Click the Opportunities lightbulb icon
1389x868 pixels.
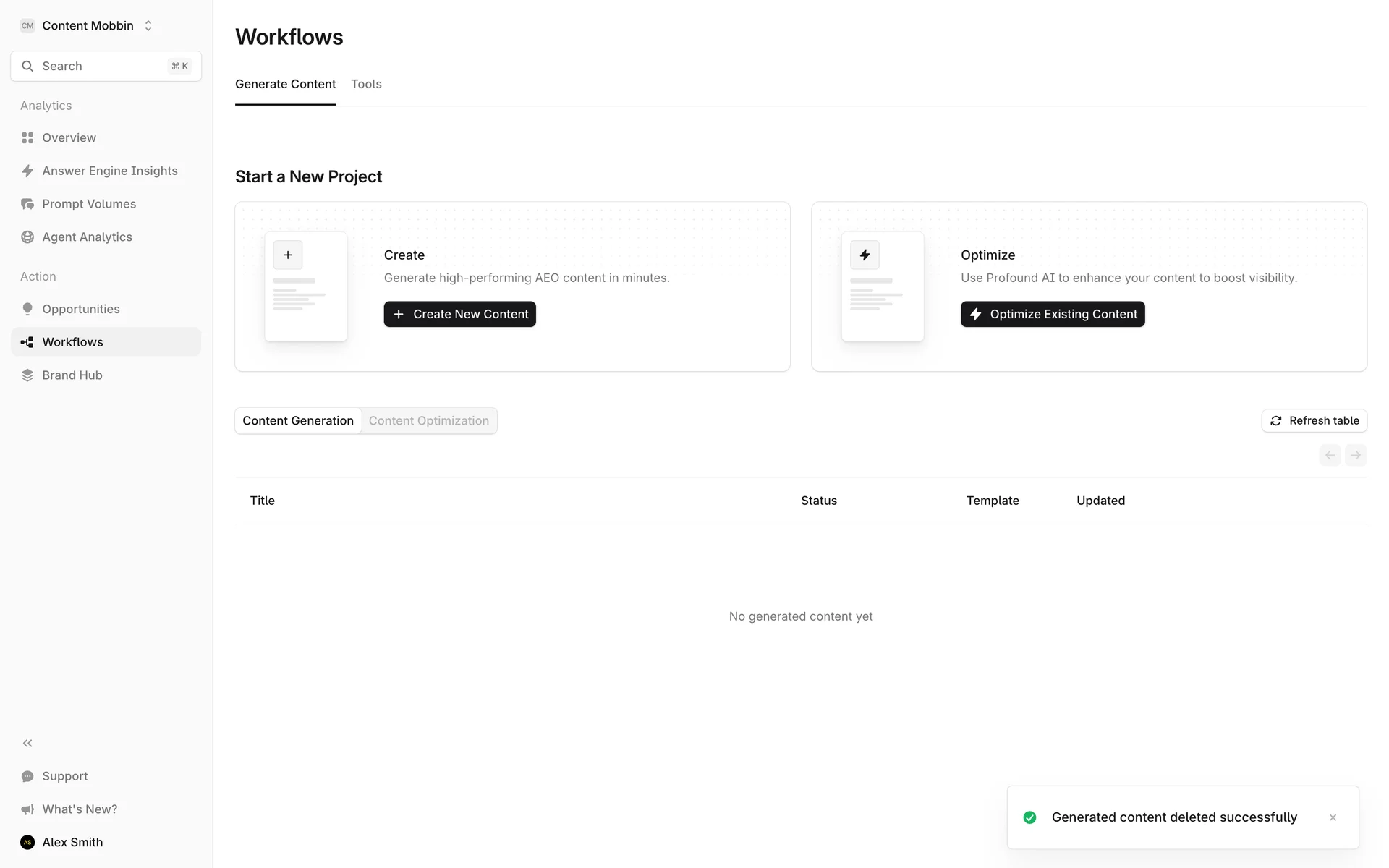click(x=27, y=309)
